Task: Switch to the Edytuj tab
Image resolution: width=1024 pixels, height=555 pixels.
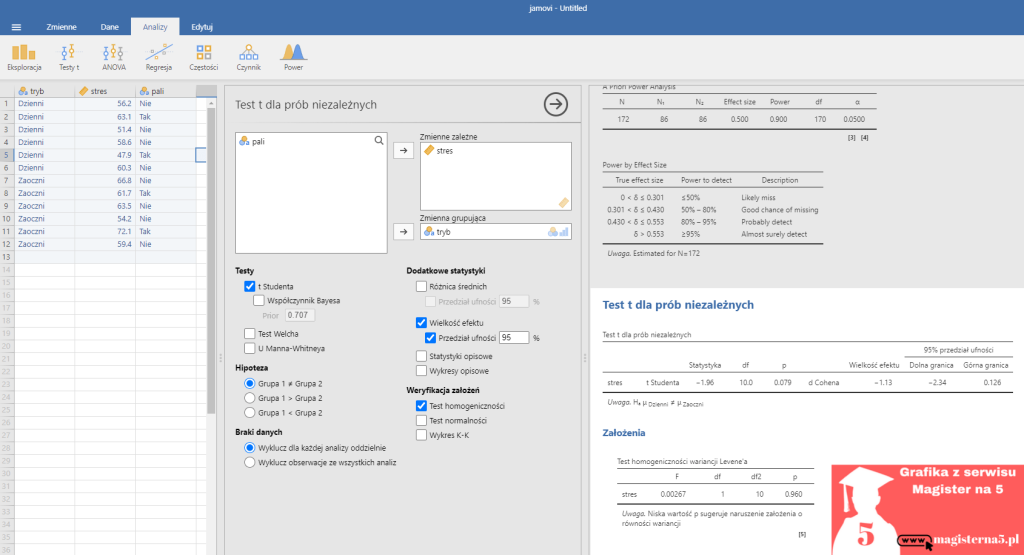Action: click(202, 27)
